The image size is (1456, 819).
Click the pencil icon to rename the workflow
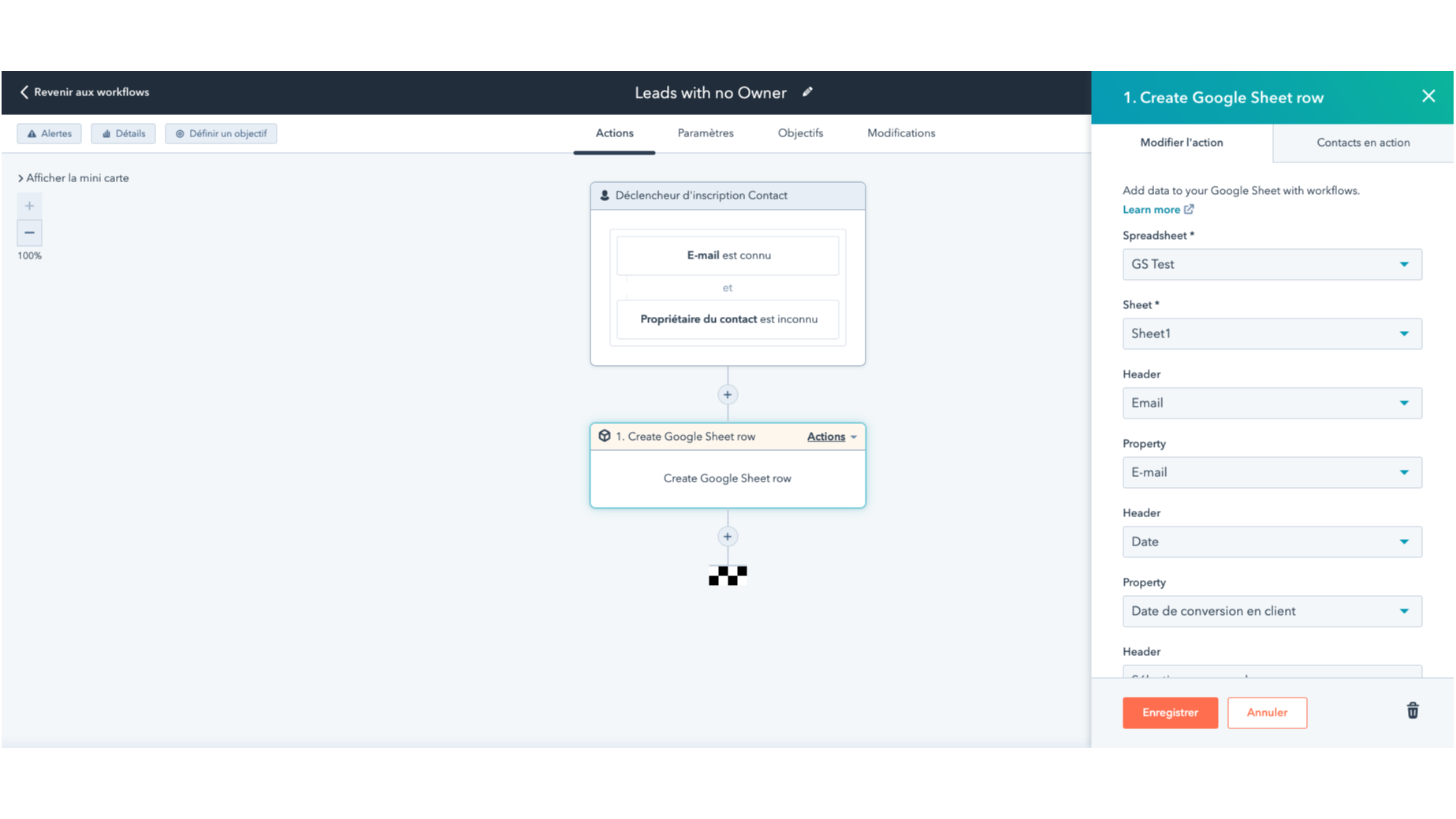(807, 92)
